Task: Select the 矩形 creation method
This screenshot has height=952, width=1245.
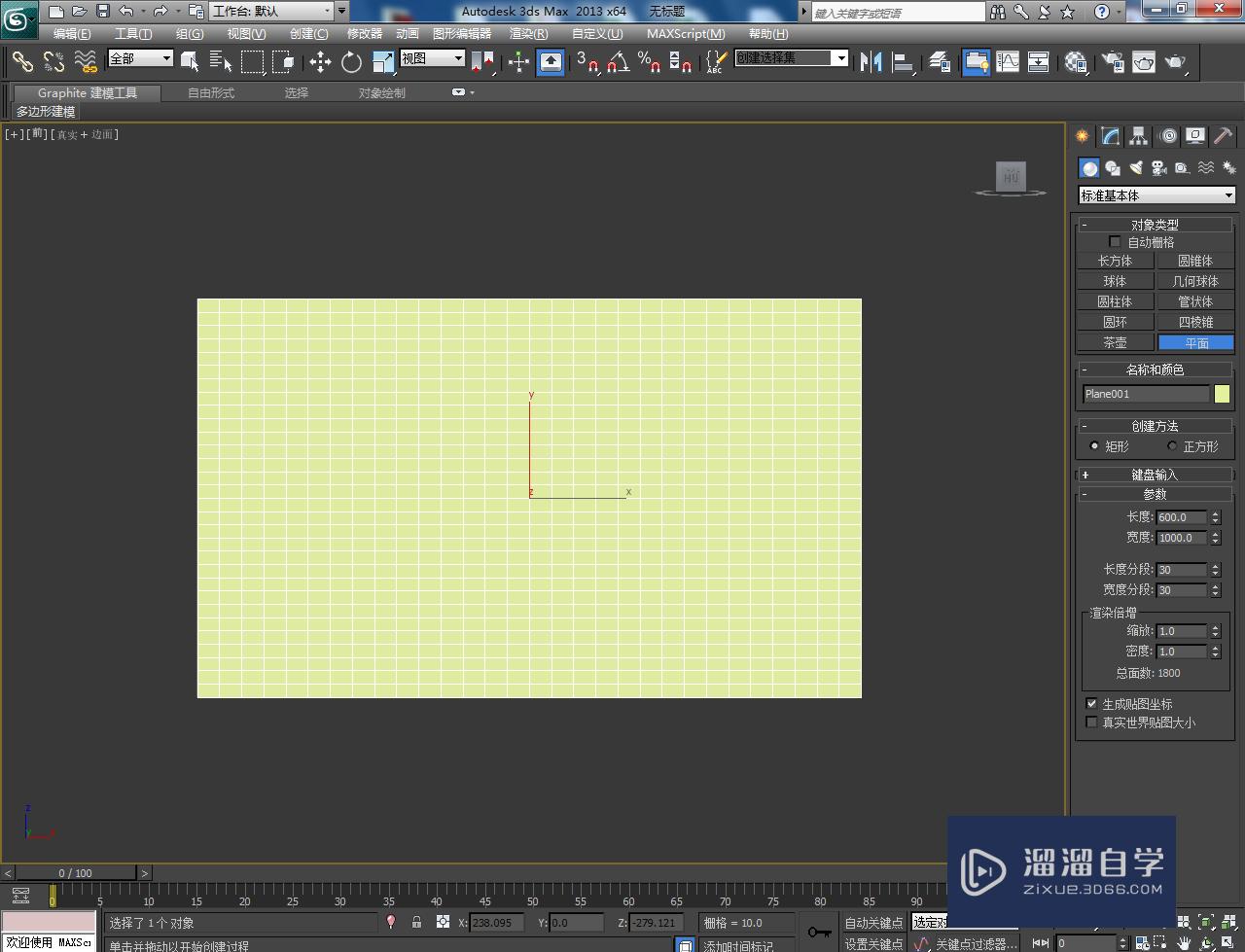Action: pyautogui.click(x=1094, y=445)
